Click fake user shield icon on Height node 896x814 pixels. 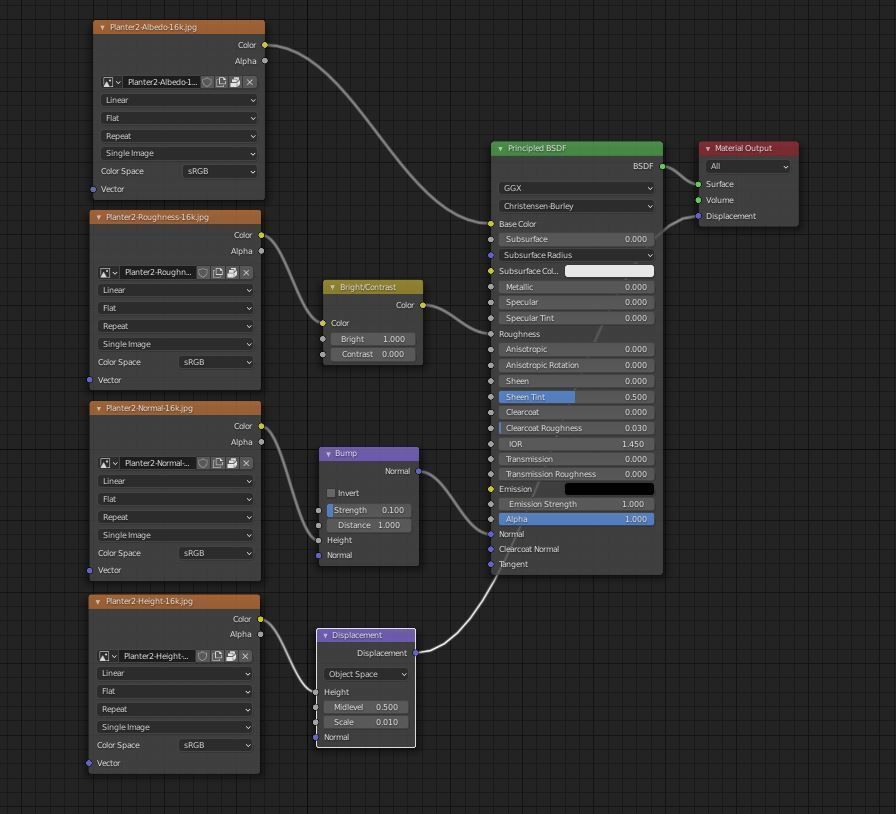click(202, 656)
